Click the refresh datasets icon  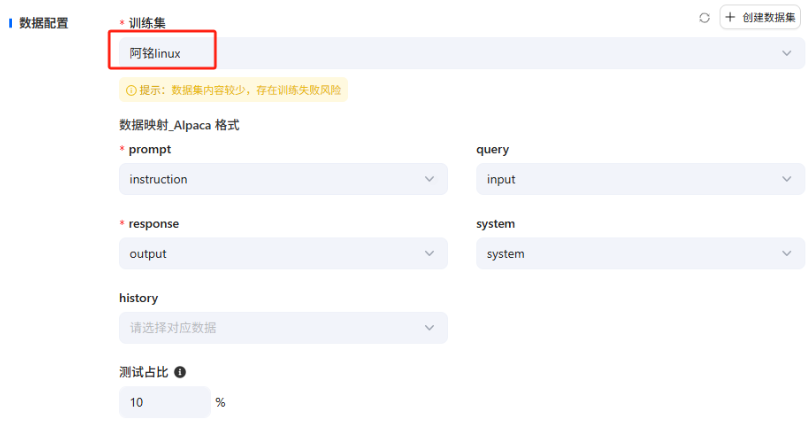[704, 17]
